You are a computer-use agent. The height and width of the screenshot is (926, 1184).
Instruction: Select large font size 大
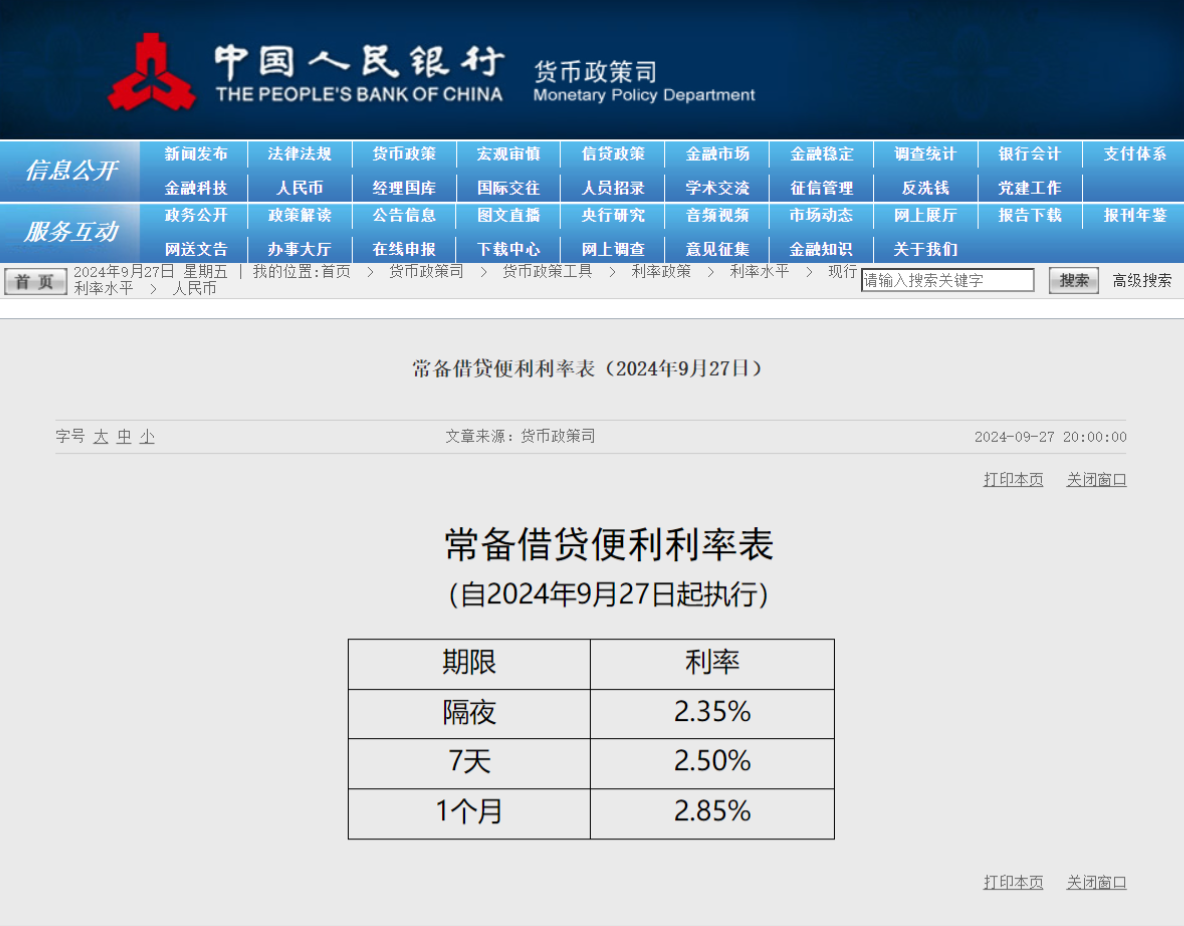pyautogui.click(x=100, y=437)
